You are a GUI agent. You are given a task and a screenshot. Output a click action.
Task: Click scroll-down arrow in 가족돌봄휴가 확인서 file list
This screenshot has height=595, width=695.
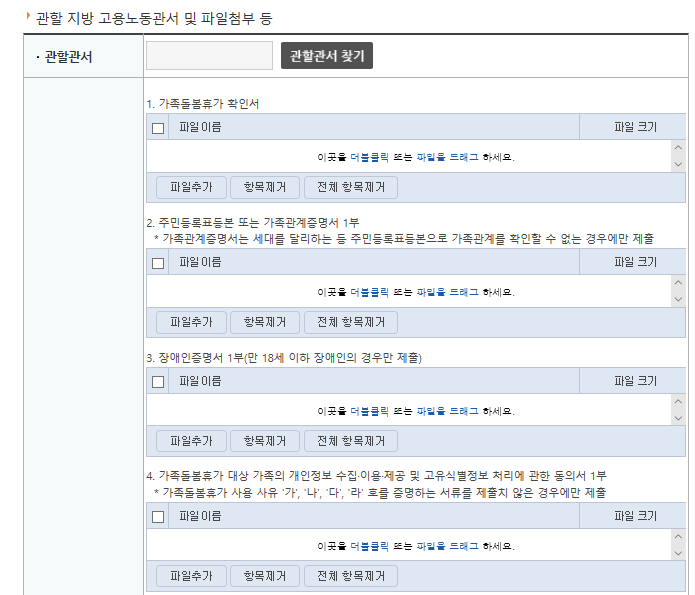point(678,164)
